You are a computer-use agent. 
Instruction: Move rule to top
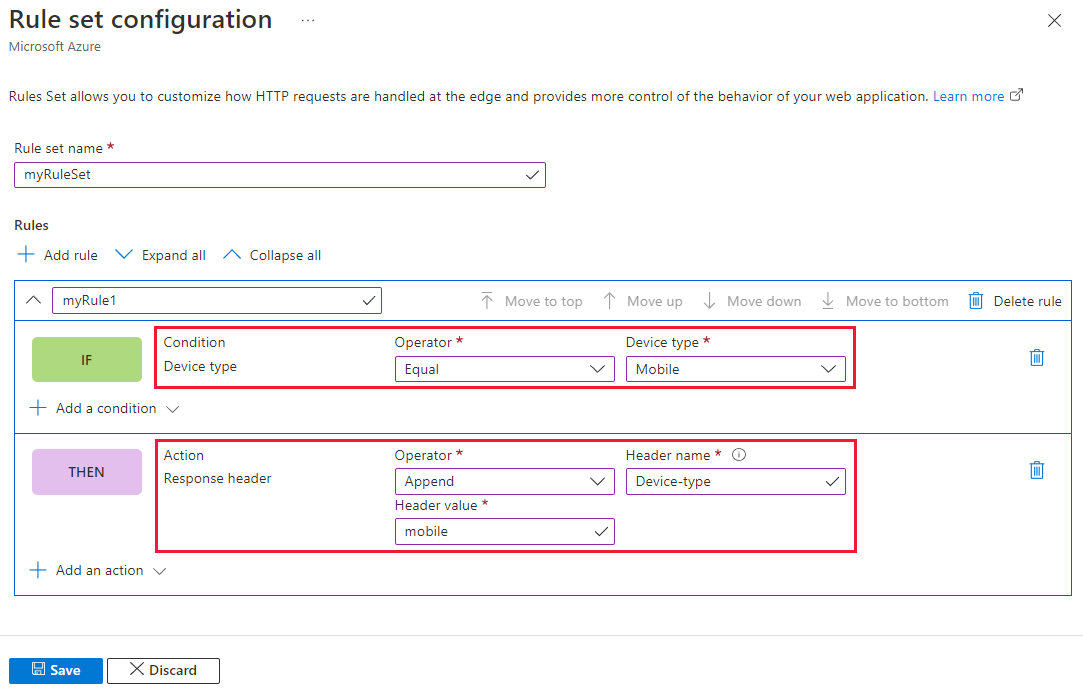click(531, 301)
